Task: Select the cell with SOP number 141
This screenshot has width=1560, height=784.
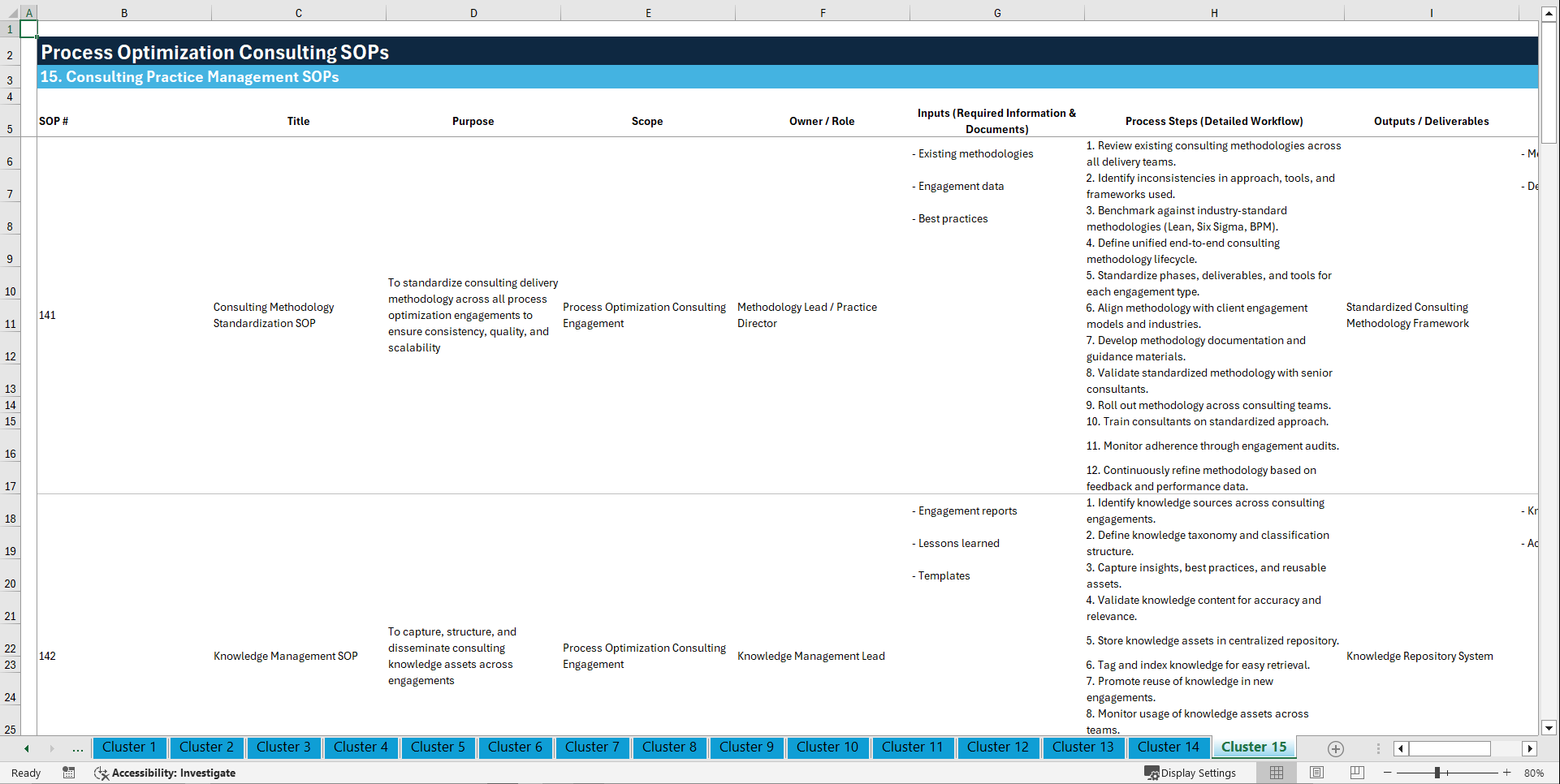Action: pos(124,315)
